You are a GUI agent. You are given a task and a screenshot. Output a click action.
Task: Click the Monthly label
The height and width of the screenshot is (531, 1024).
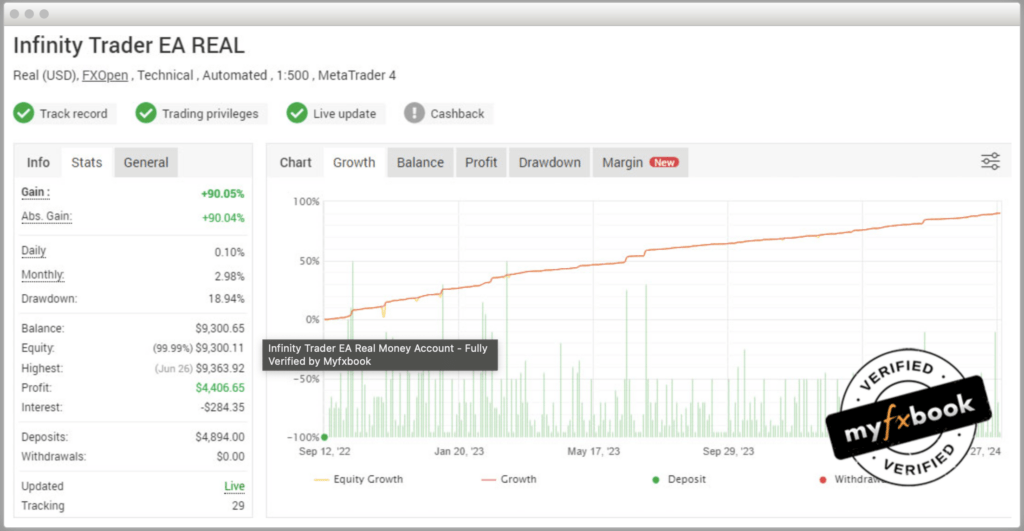click(42, 275)
